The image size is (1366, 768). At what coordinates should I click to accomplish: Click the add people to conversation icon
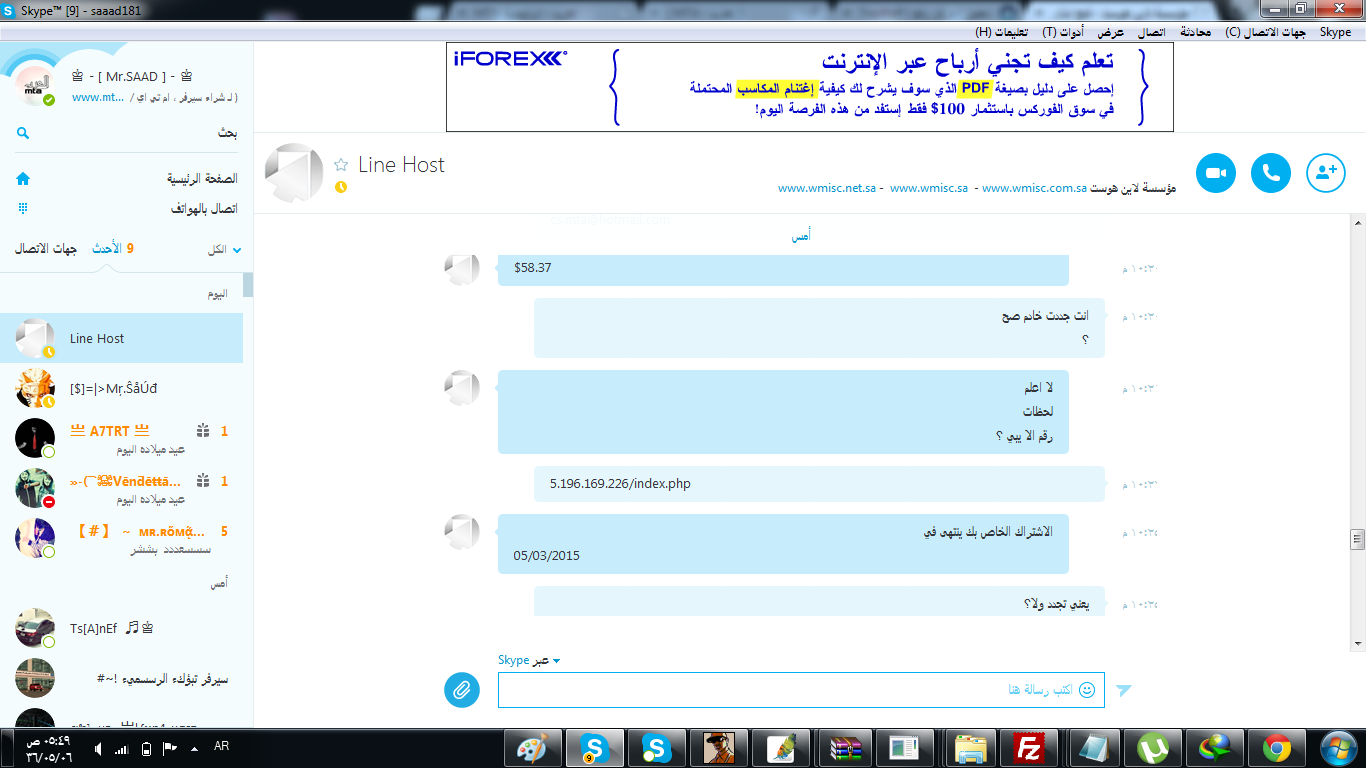tap(1326, 173)
